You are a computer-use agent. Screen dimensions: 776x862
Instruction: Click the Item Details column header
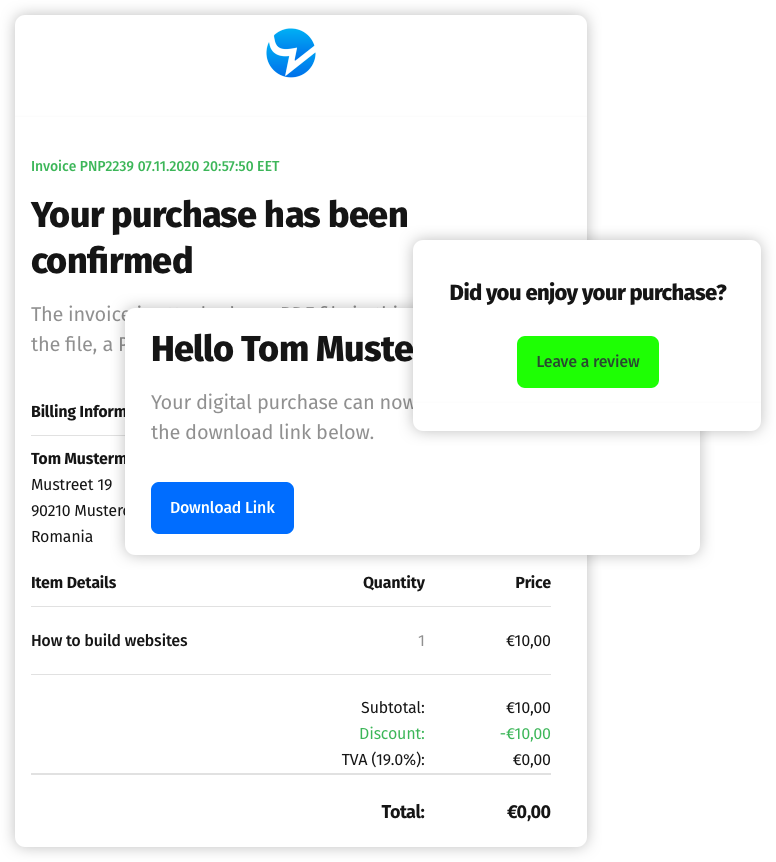click(x=74, y=582)
